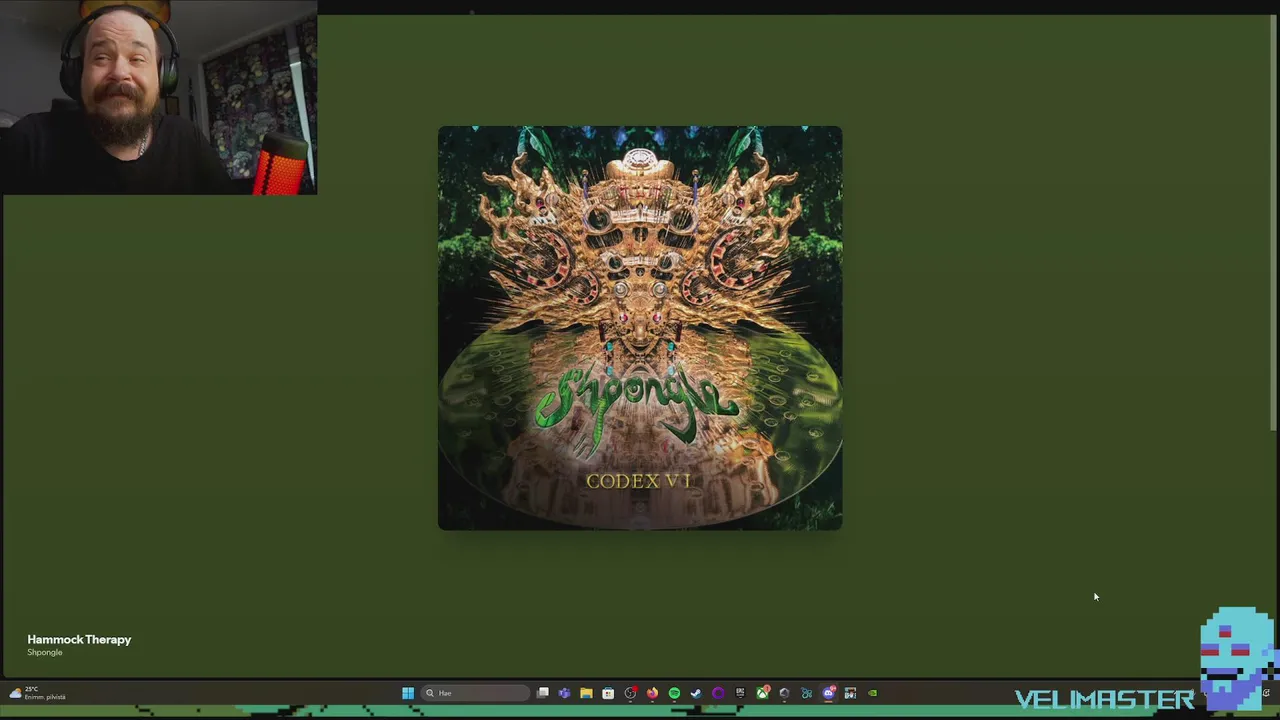
Task: Switch to Discord in the taskbar
Action: pos(829,693)
